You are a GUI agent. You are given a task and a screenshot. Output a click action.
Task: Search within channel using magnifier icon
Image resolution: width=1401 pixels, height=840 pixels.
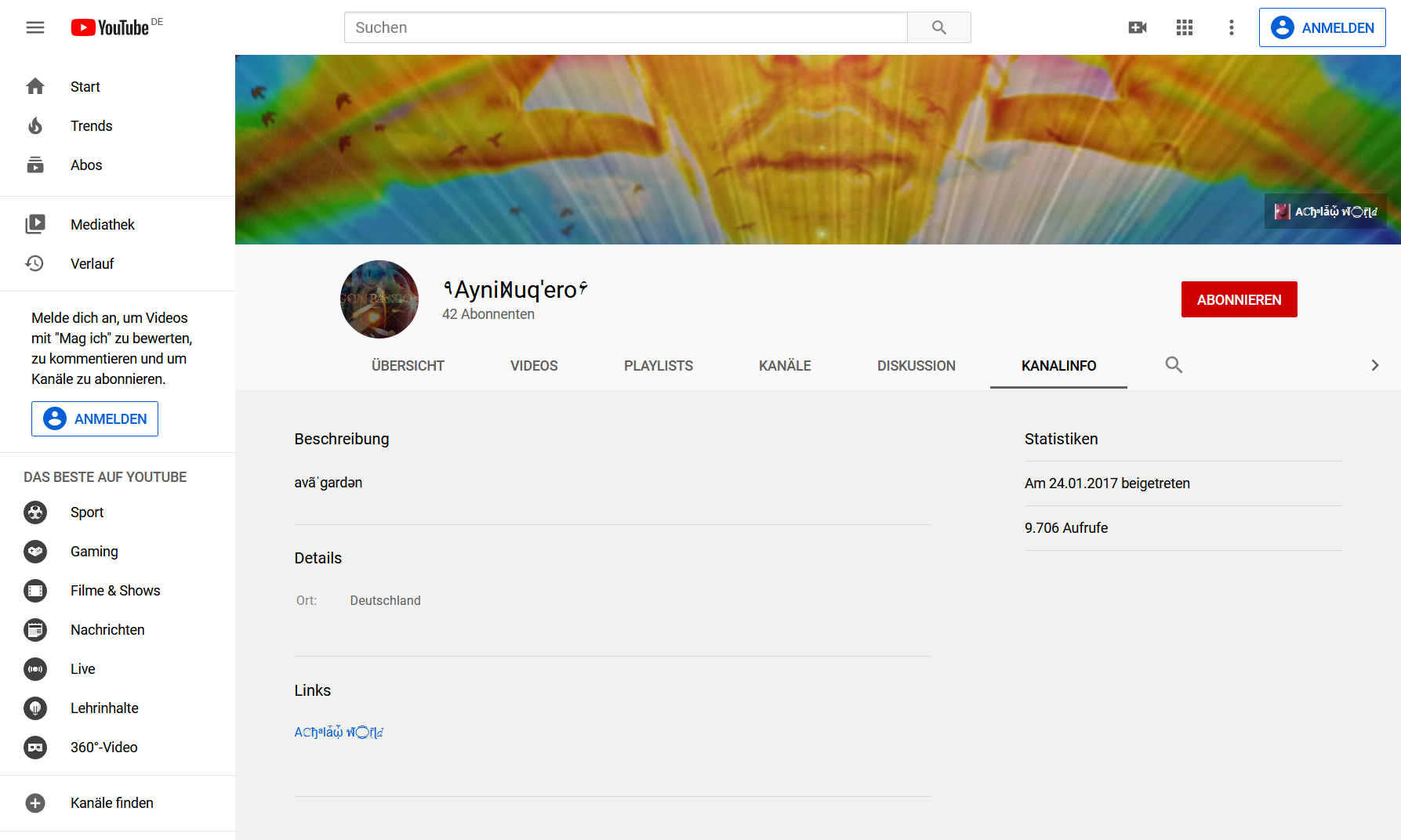[1173, 365]
